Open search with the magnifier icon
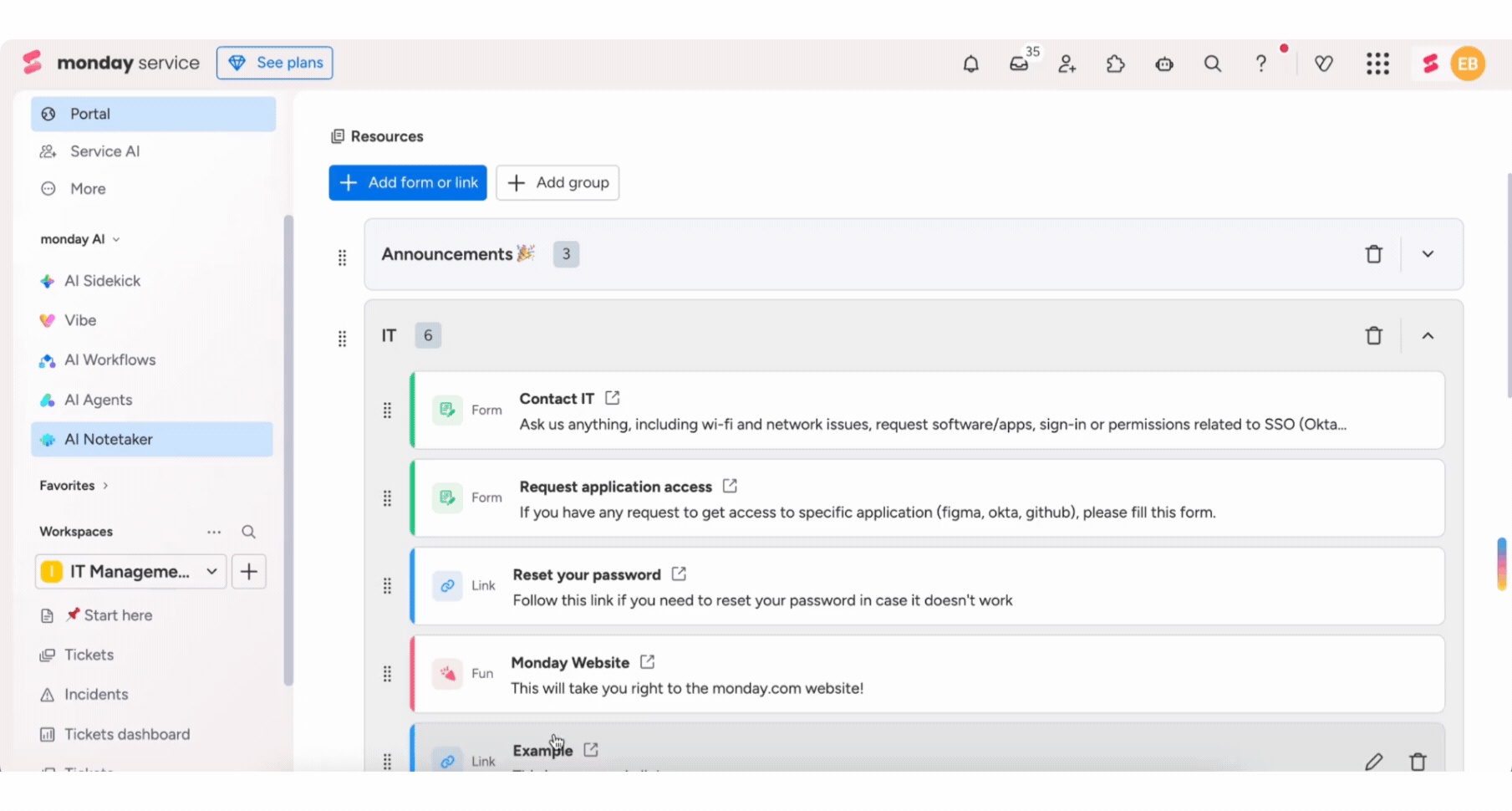The width and height of the screenshot is (1512, 811). 1213,64
